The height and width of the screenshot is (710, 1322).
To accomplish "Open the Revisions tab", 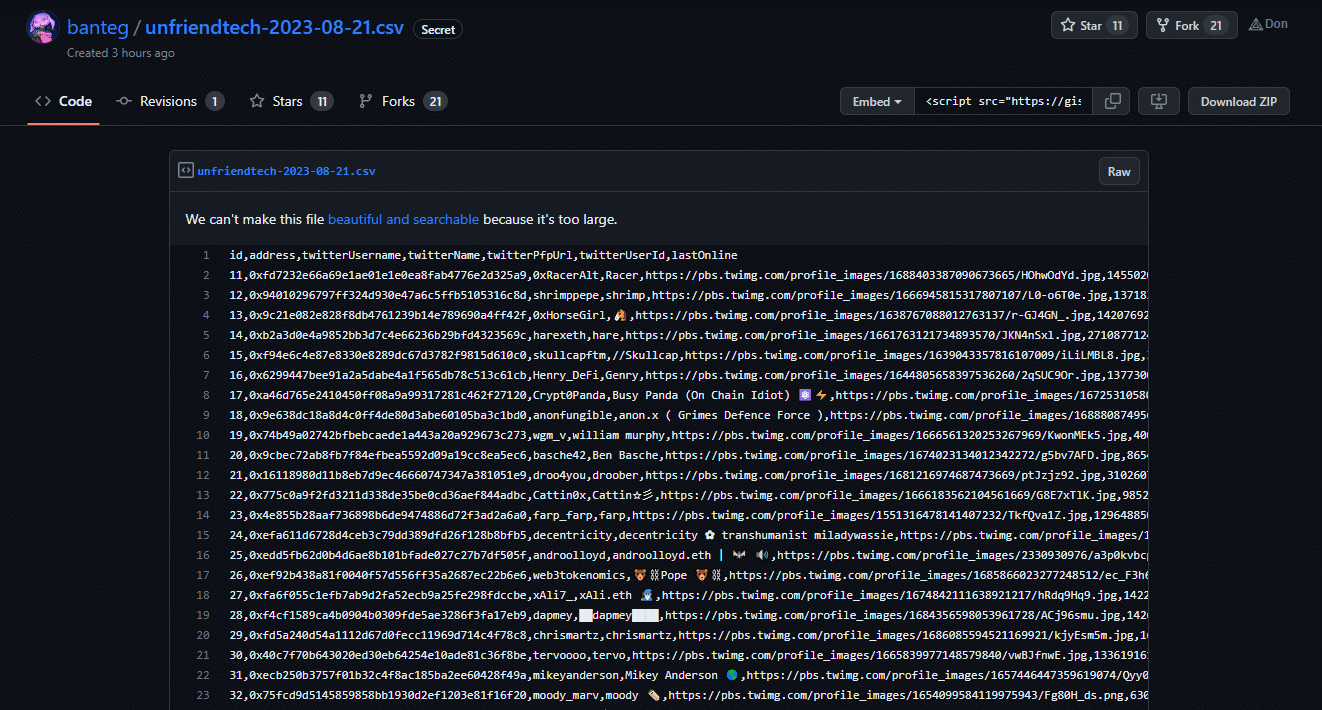I will 169,101.
